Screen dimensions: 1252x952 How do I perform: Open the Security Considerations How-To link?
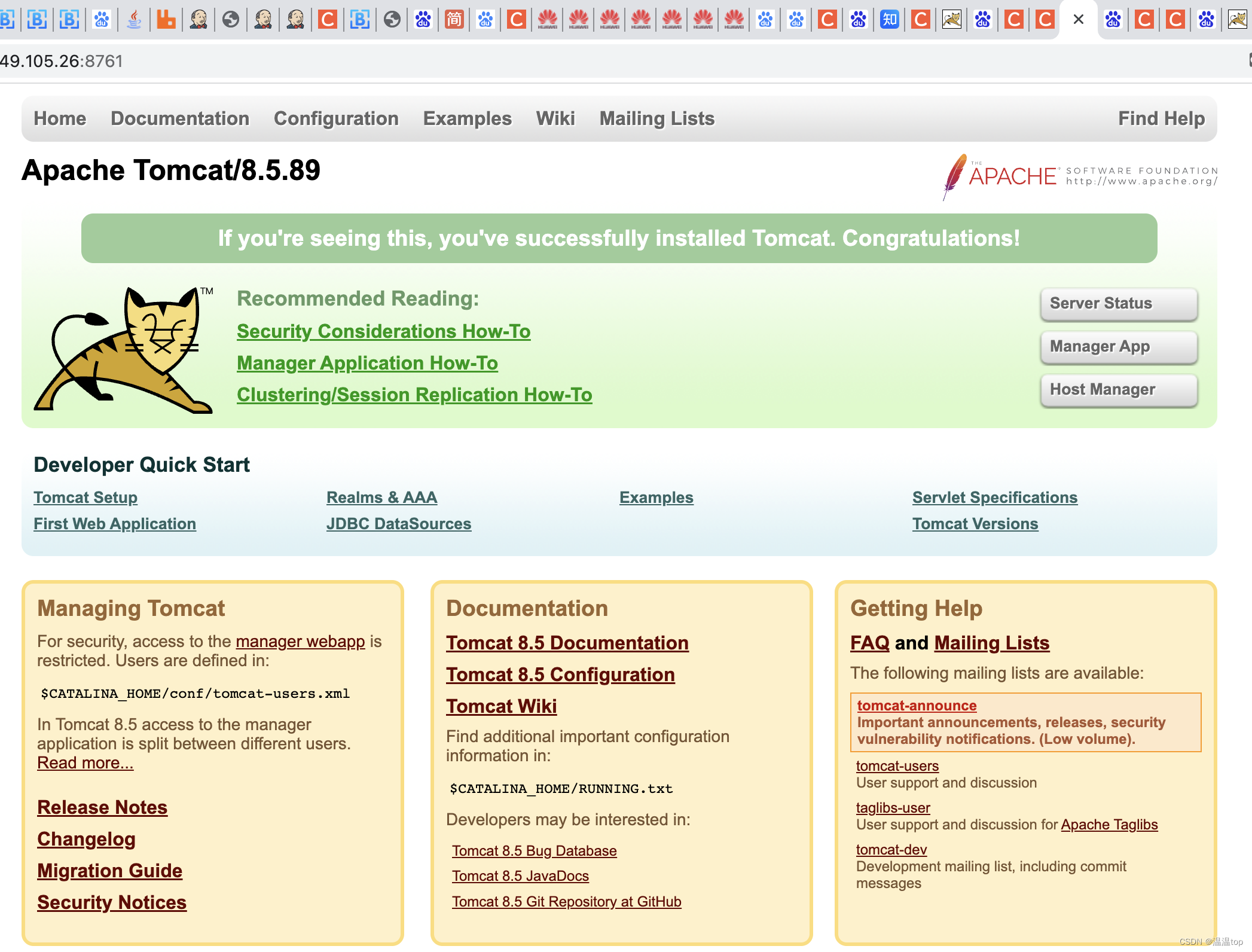coord(383,331)
